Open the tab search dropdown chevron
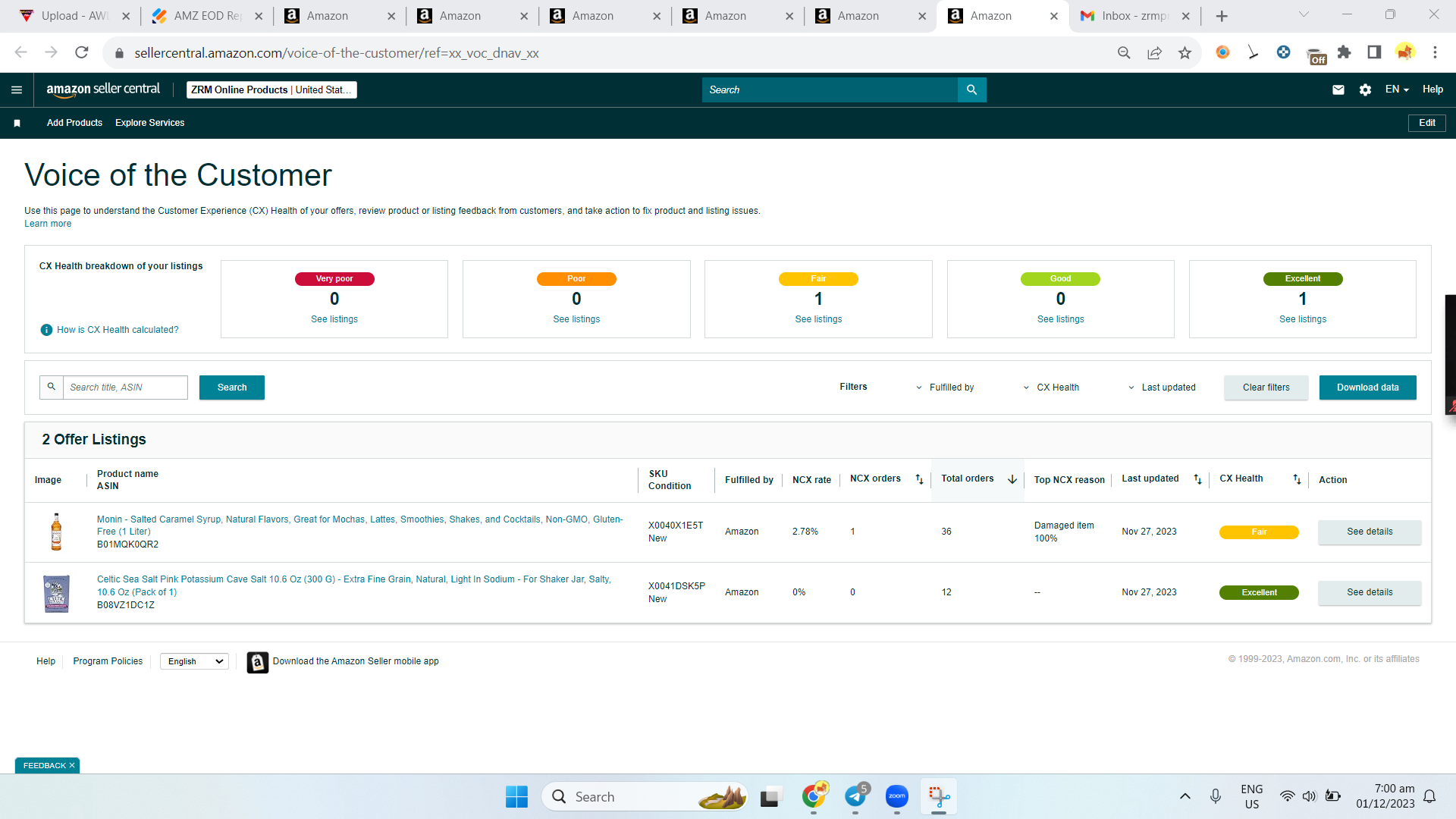The height and width of the screenshot is (819, 1456). point(1304,15)
